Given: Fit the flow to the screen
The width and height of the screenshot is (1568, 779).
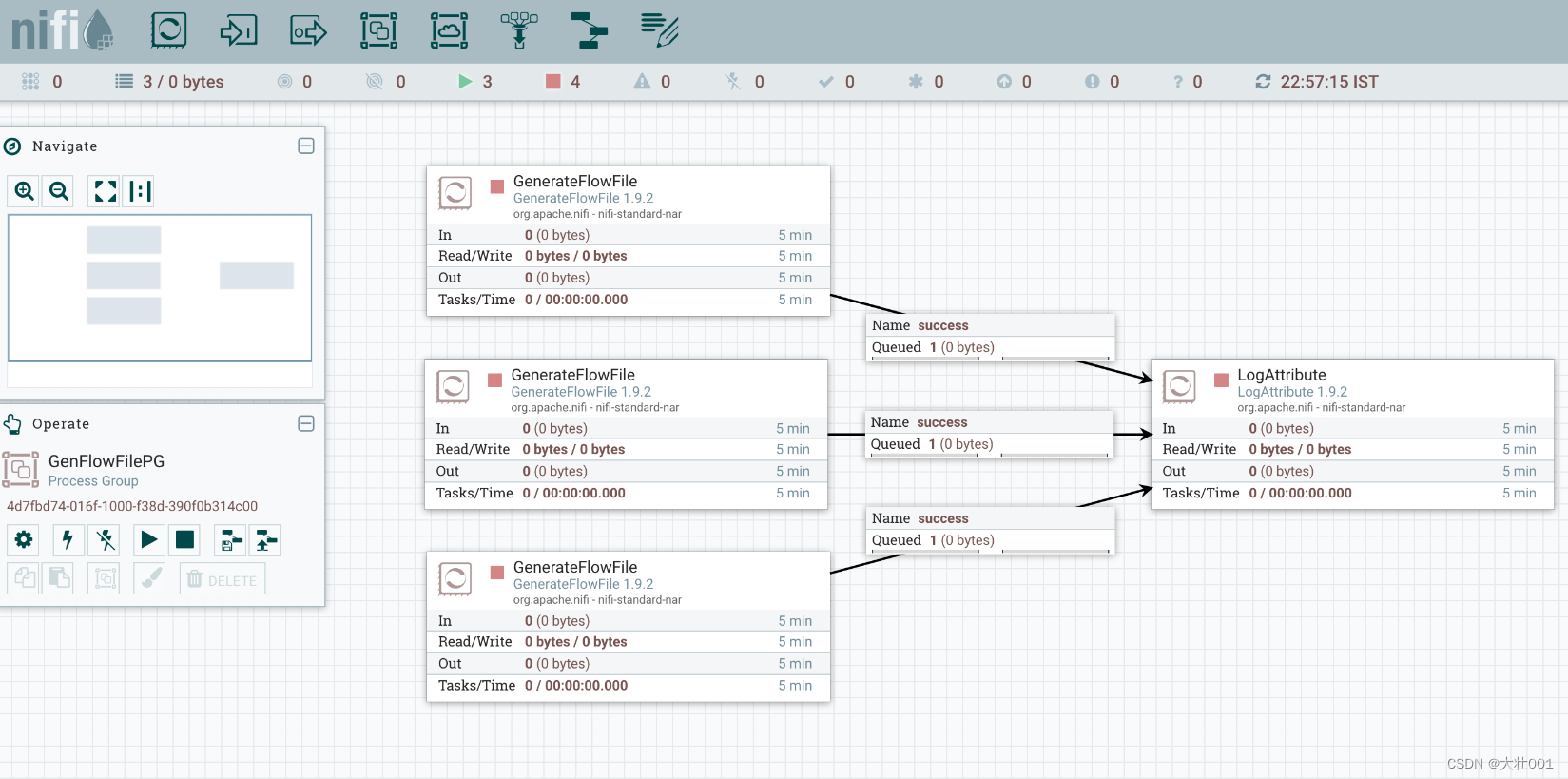Looking at the screenshot, I should (x=106, y=191).
